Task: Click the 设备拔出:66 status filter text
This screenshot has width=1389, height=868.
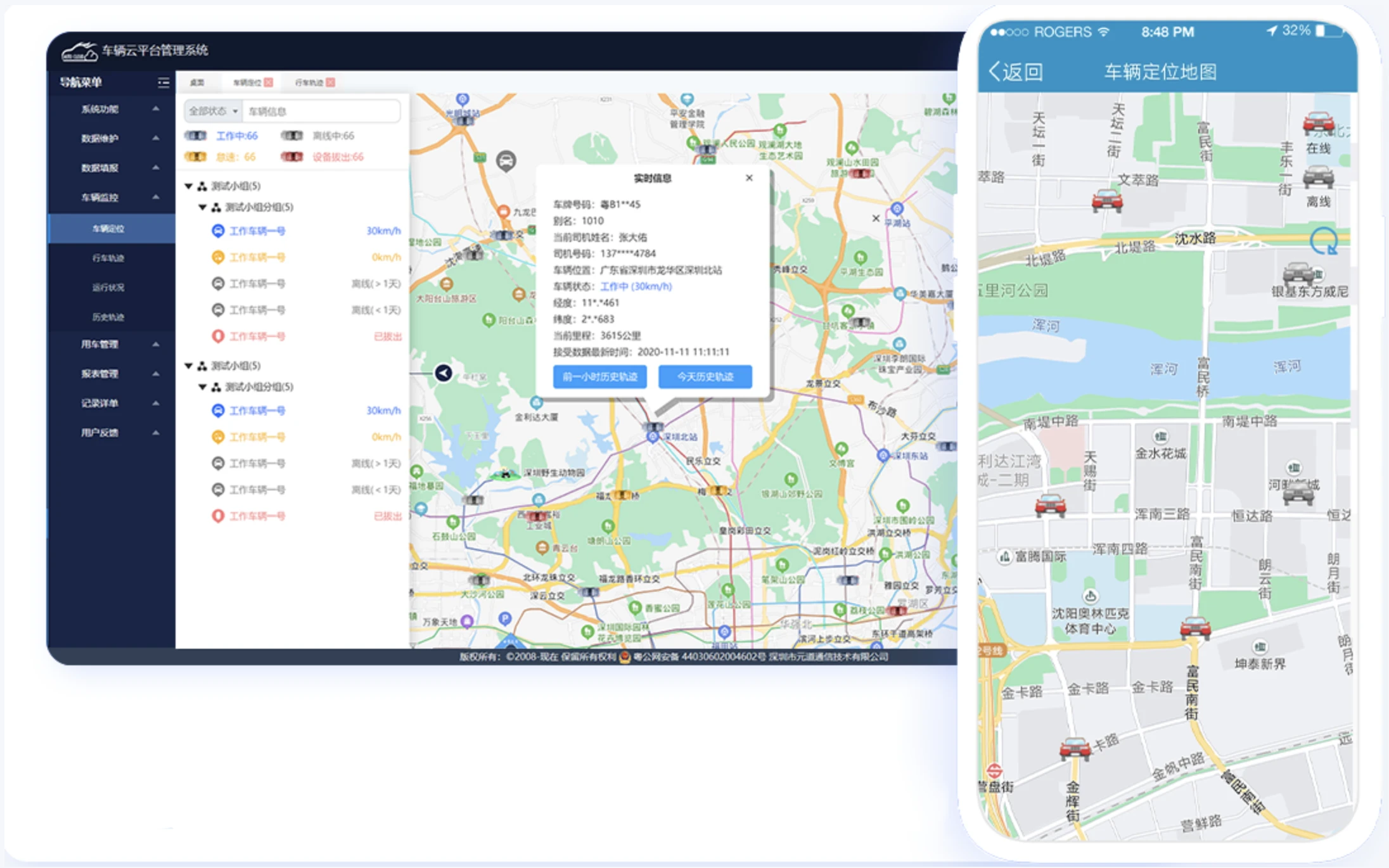Action: pyautogui.click(x=338, y=156)
